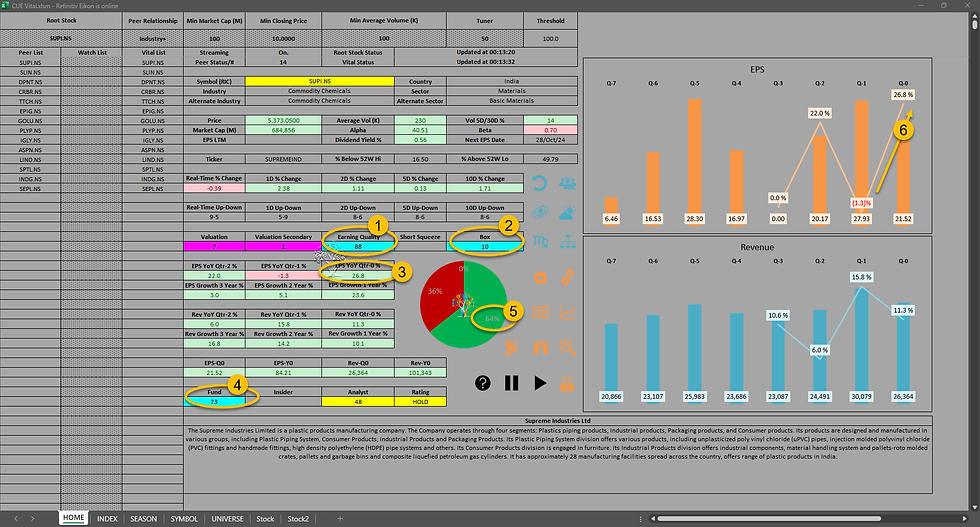Open the blue people group icon
Screen dimensions: 980x527
pos(568,183)
